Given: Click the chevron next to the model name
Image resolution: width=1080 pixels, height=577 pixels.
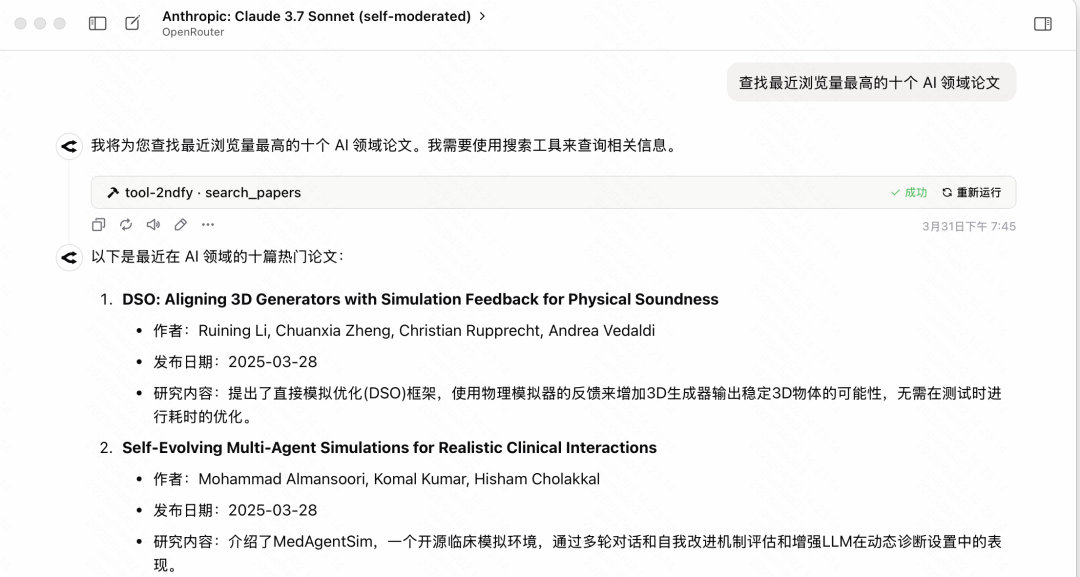Looking at the screenshot, I should [482, 16].
